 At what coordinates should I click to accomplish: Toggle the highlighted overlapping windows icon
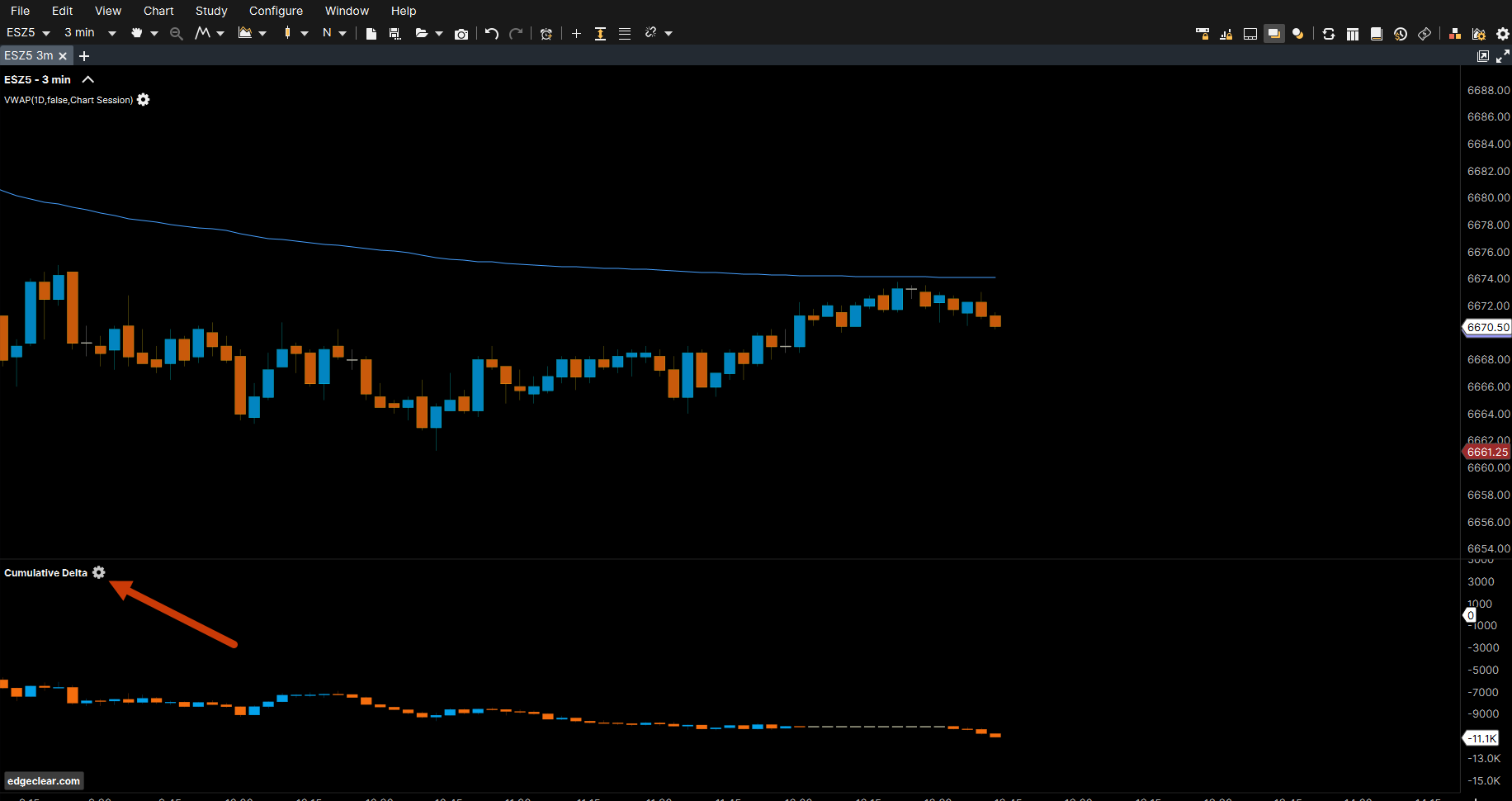[x=1274, y=34]
